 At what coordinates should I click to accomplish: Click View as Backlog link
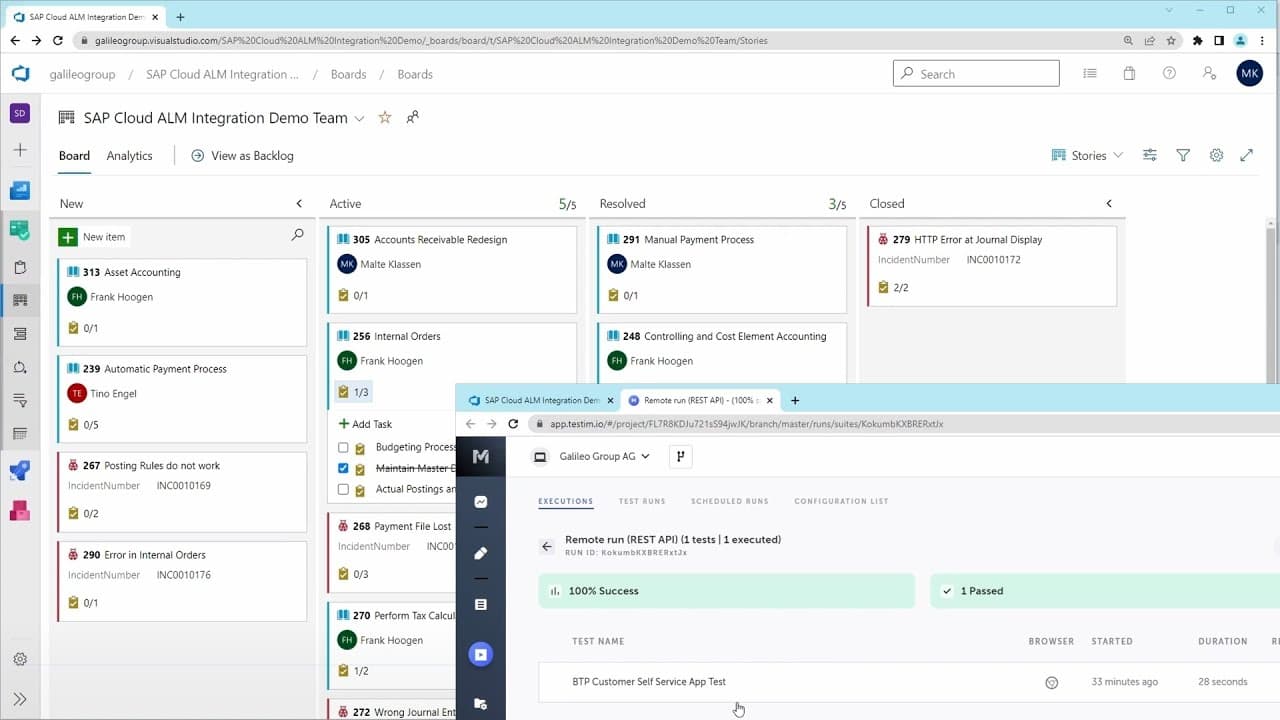click(242, 156)
